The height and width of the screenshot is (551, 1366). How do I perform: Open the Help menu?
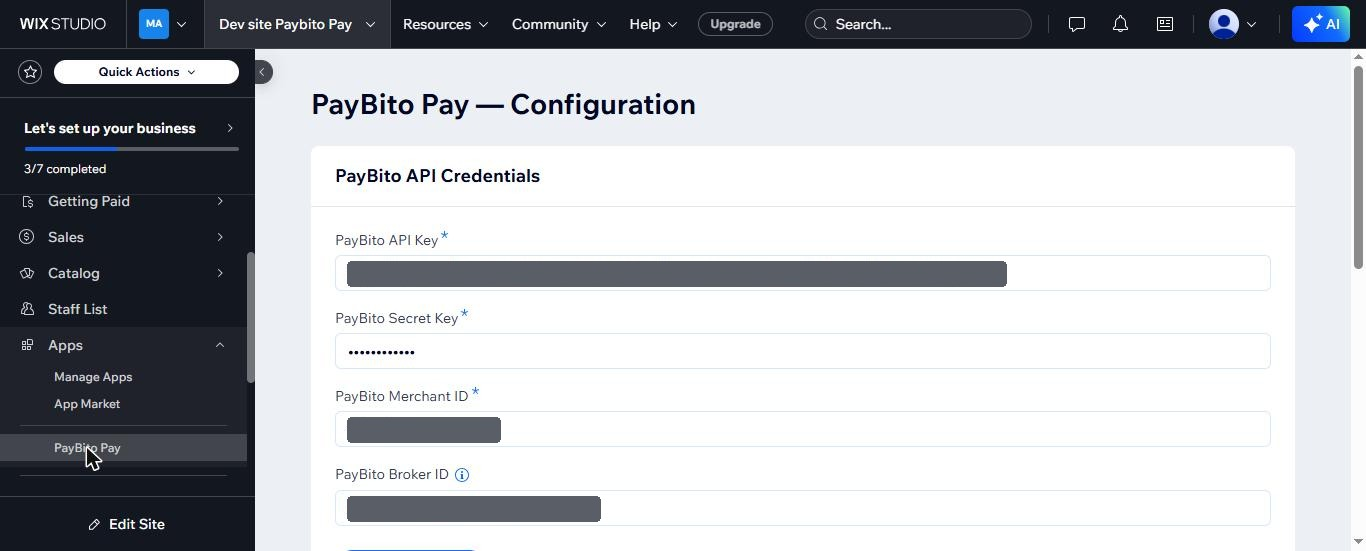pos(653,24)
